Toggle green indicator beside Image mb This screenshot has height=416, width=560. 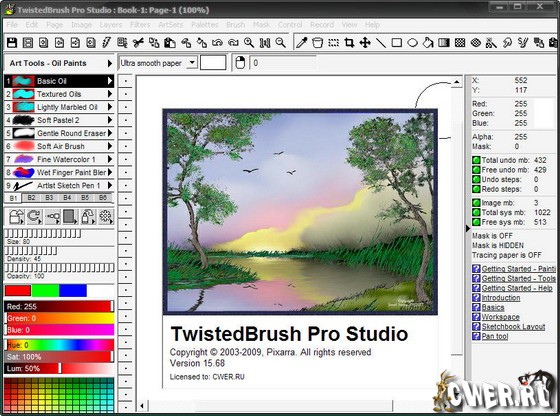476,203
